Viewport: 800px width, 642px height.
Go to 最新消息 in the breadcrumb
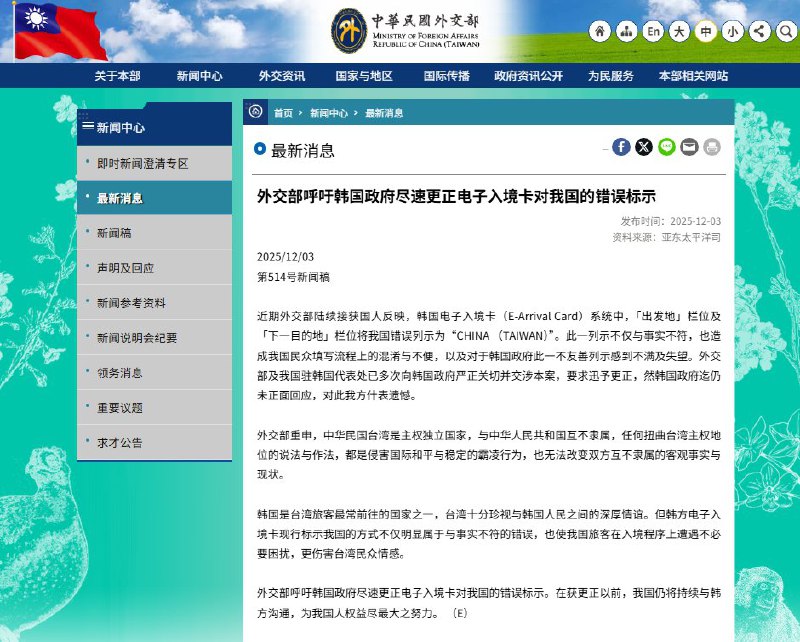[384, 113]
